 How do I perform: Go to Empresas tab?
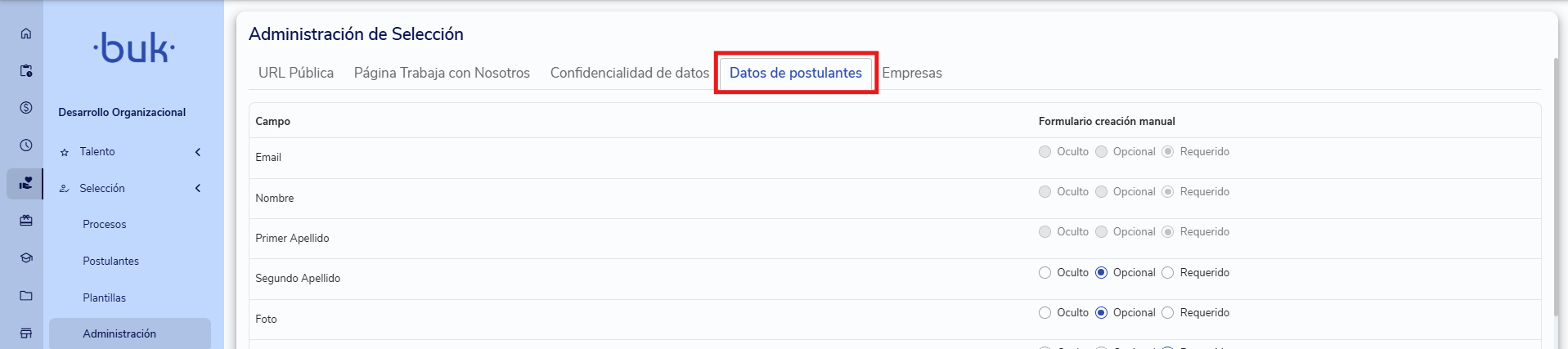(x=912, y=73)
